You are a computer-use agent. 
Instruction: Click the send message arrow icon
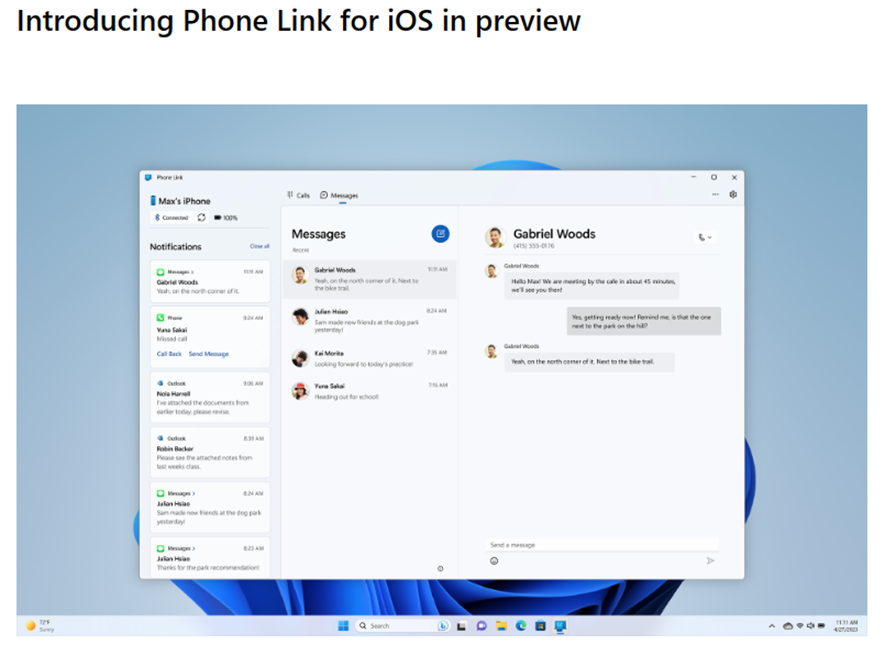710,561
